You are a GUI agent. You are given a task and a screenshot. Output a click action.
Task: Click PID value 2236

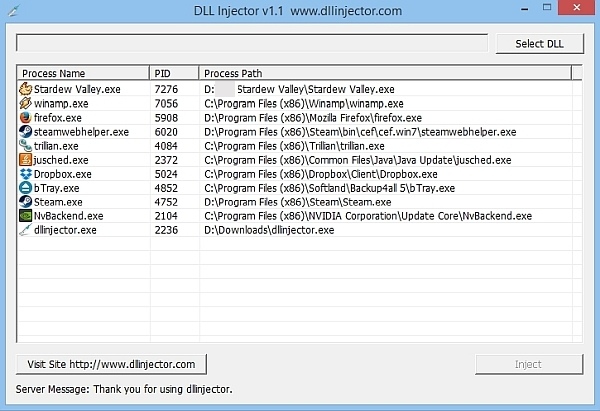pyautogui.click(x=166, y=230)
